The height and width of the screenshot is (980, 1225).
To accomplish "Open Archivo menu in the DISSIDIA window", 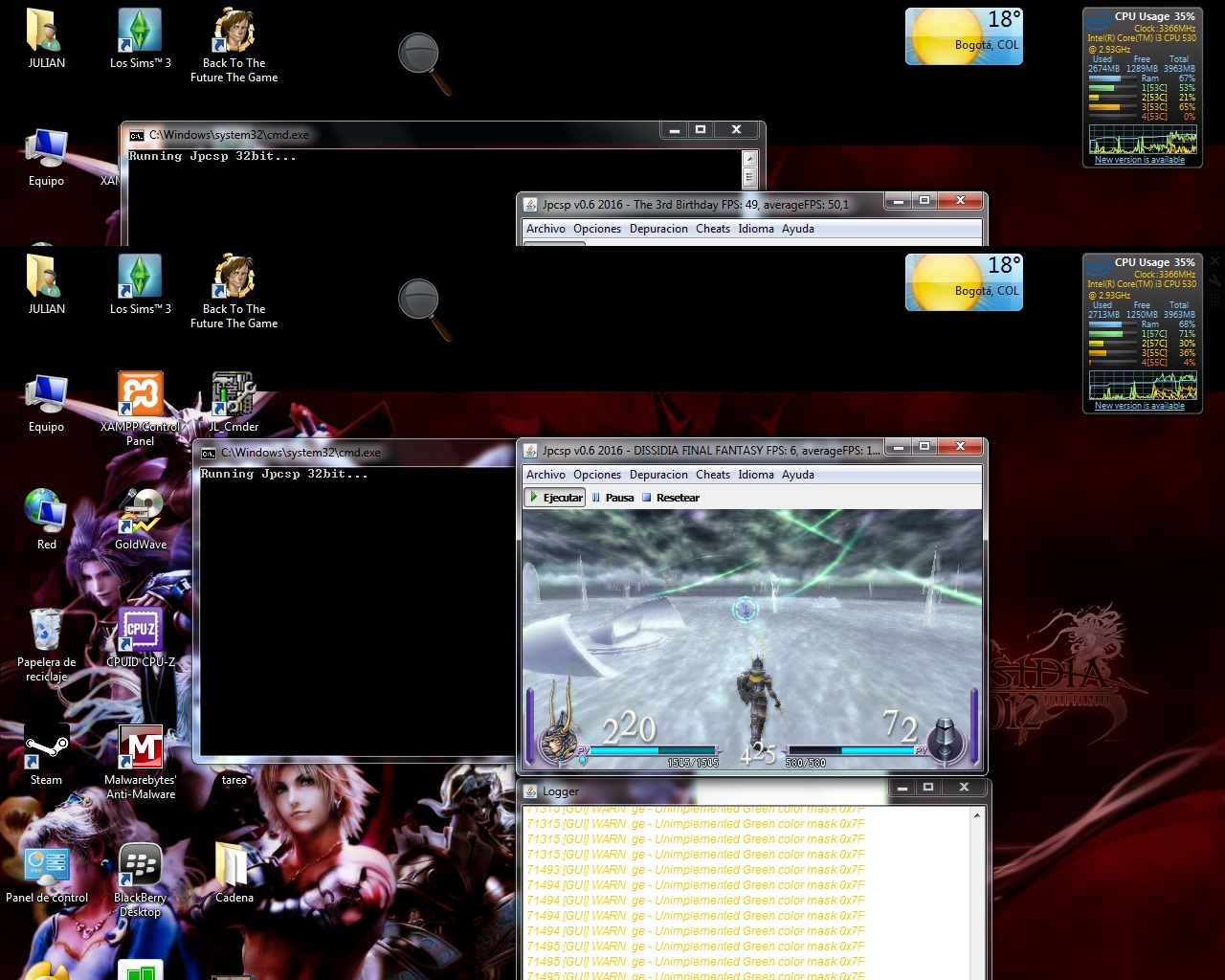I will tap(546, 475).
